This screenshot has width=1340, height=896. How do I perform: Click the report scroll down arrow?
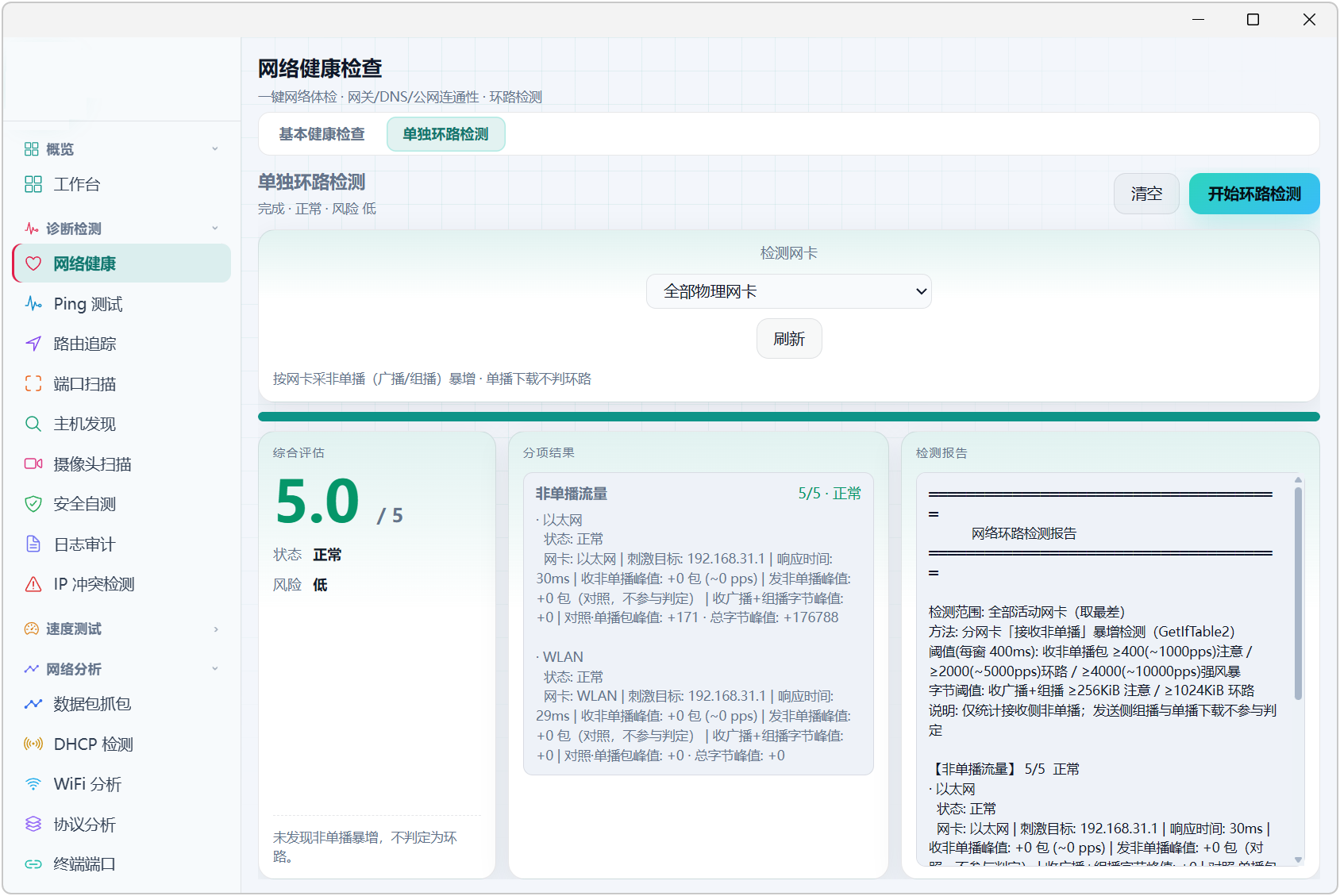pos(1298,859)
